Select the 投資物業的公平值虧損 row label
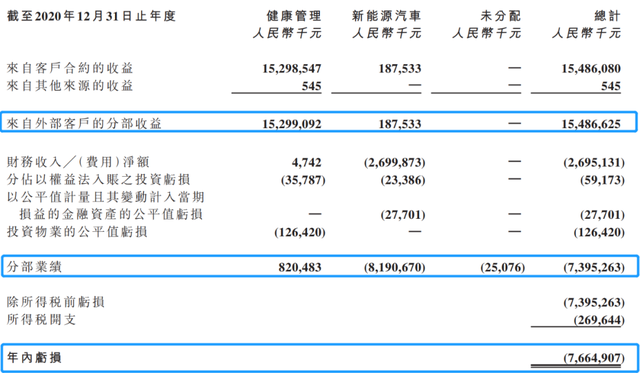The height and width of the screenshot is (373, 640). point(77,232)
